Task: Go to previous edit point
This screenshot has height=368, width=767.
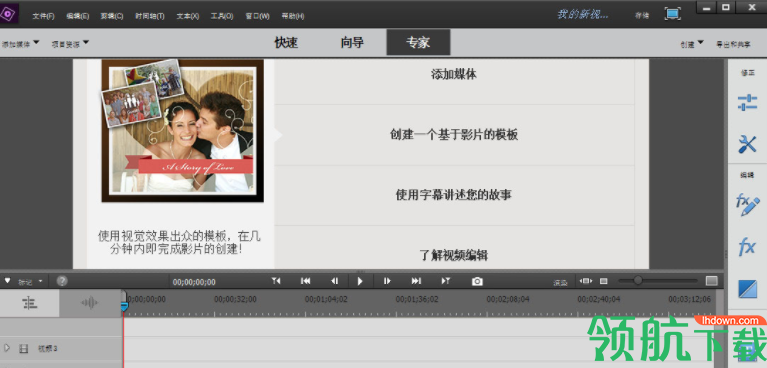Action: 276,281
